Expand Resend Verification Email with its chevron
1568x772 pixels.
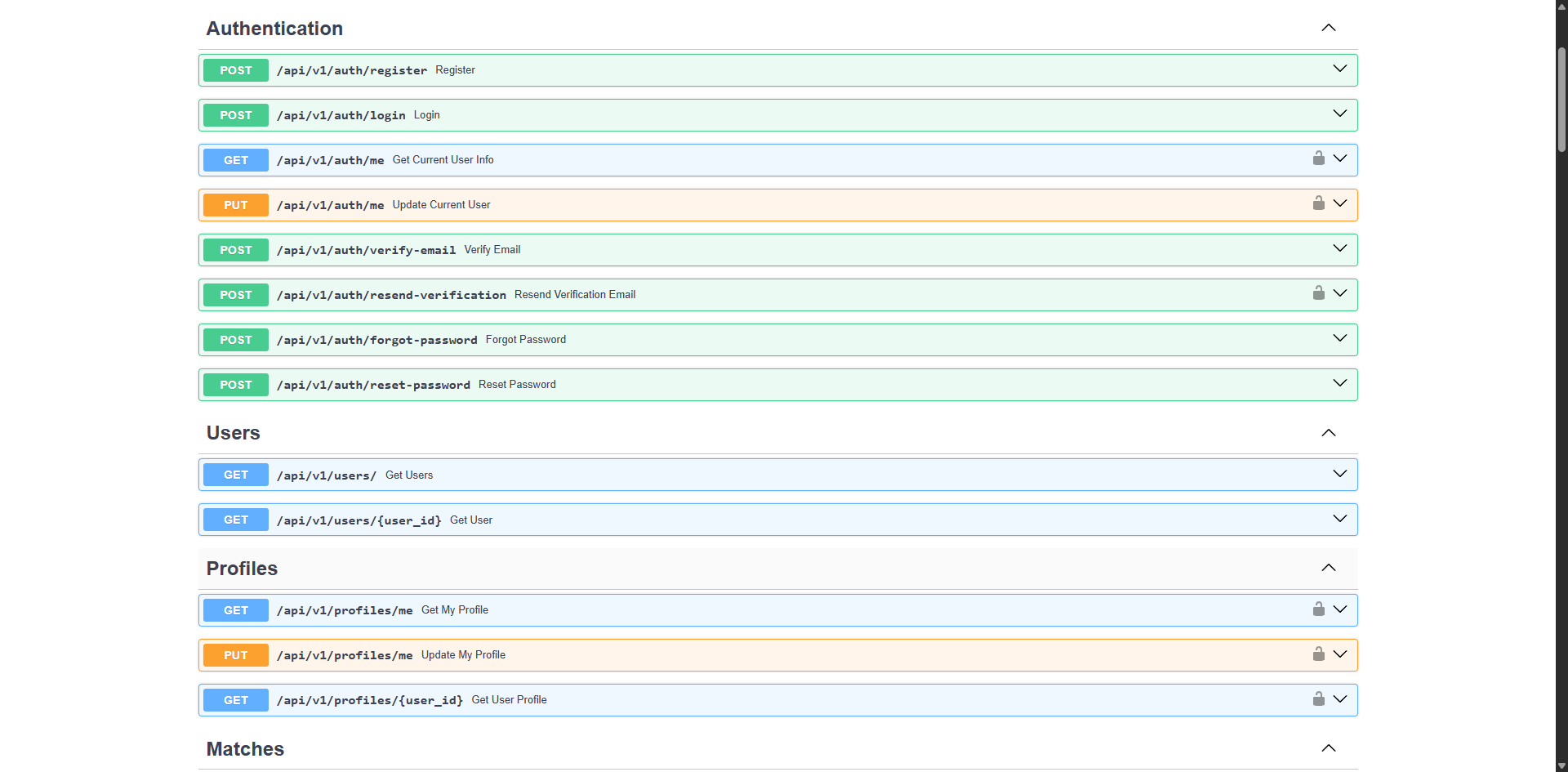[1340, 293]
